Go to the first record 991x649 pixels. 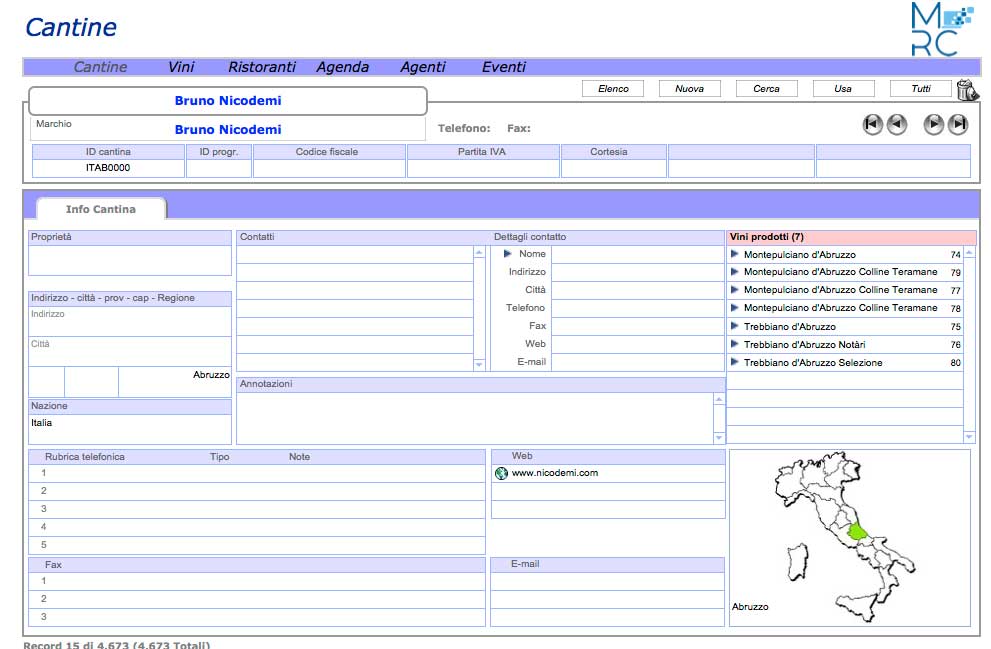pos(872,124)
